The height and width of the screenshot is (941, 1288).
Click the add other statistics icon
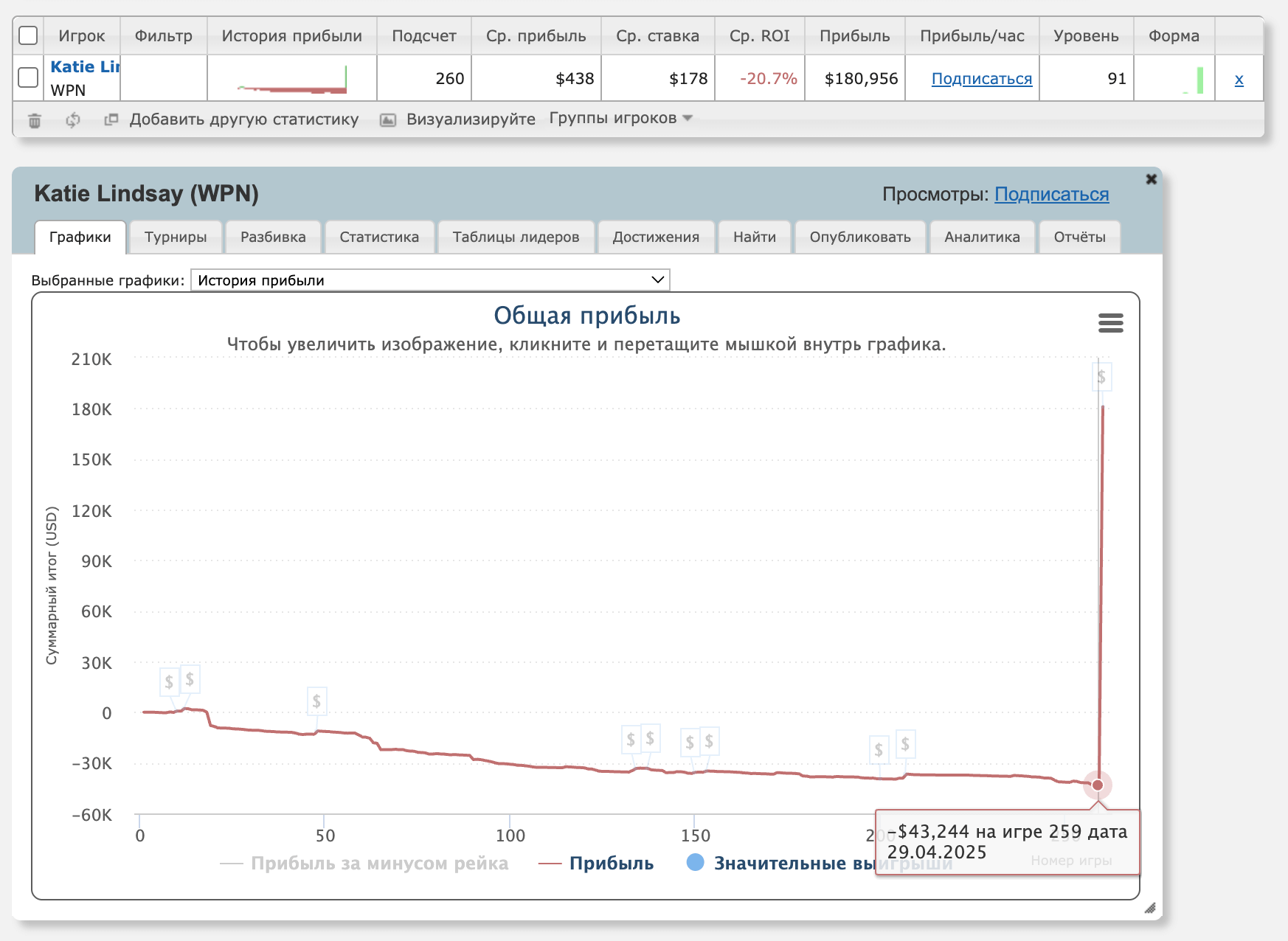point(111,119)
